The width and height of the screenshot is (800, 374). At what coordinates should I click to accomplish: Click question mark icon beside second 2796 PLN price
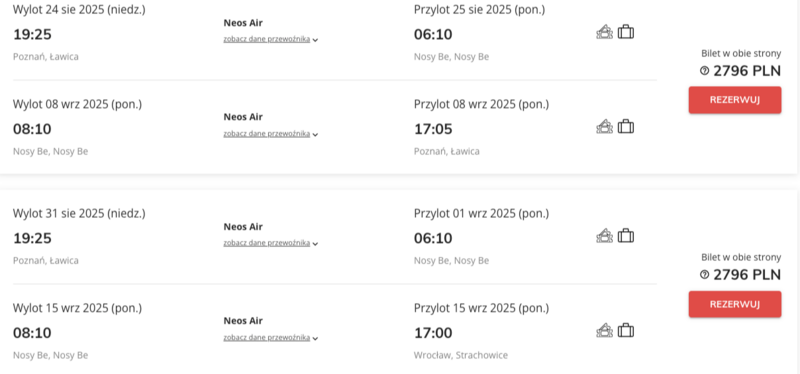(705, 275)
